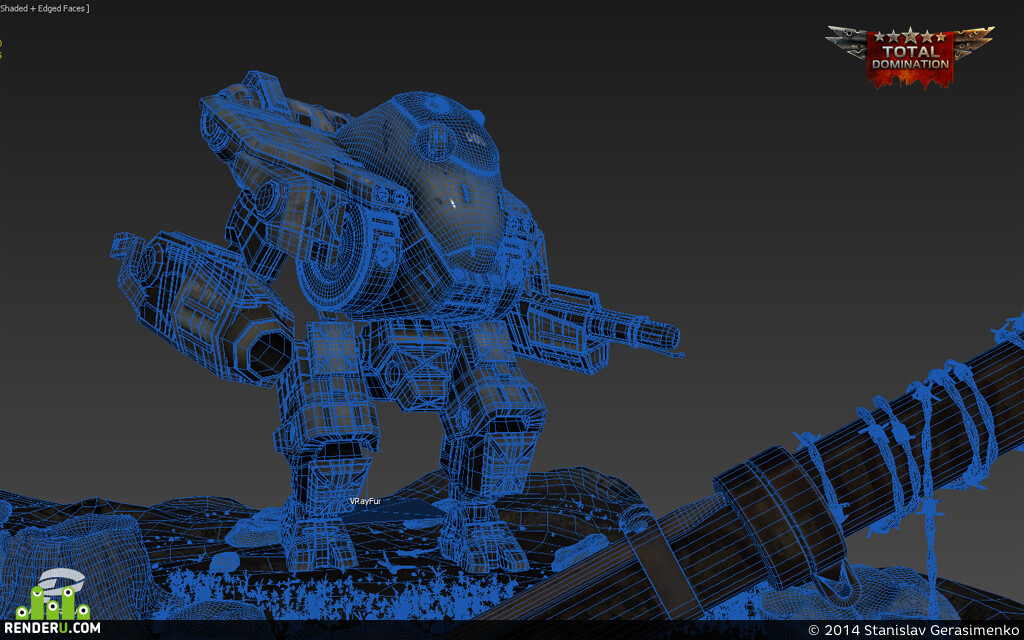This screenshot has height=640, width=1024.
Task: Click the RenderU.com green mascot logo
Action: (52, 594)
